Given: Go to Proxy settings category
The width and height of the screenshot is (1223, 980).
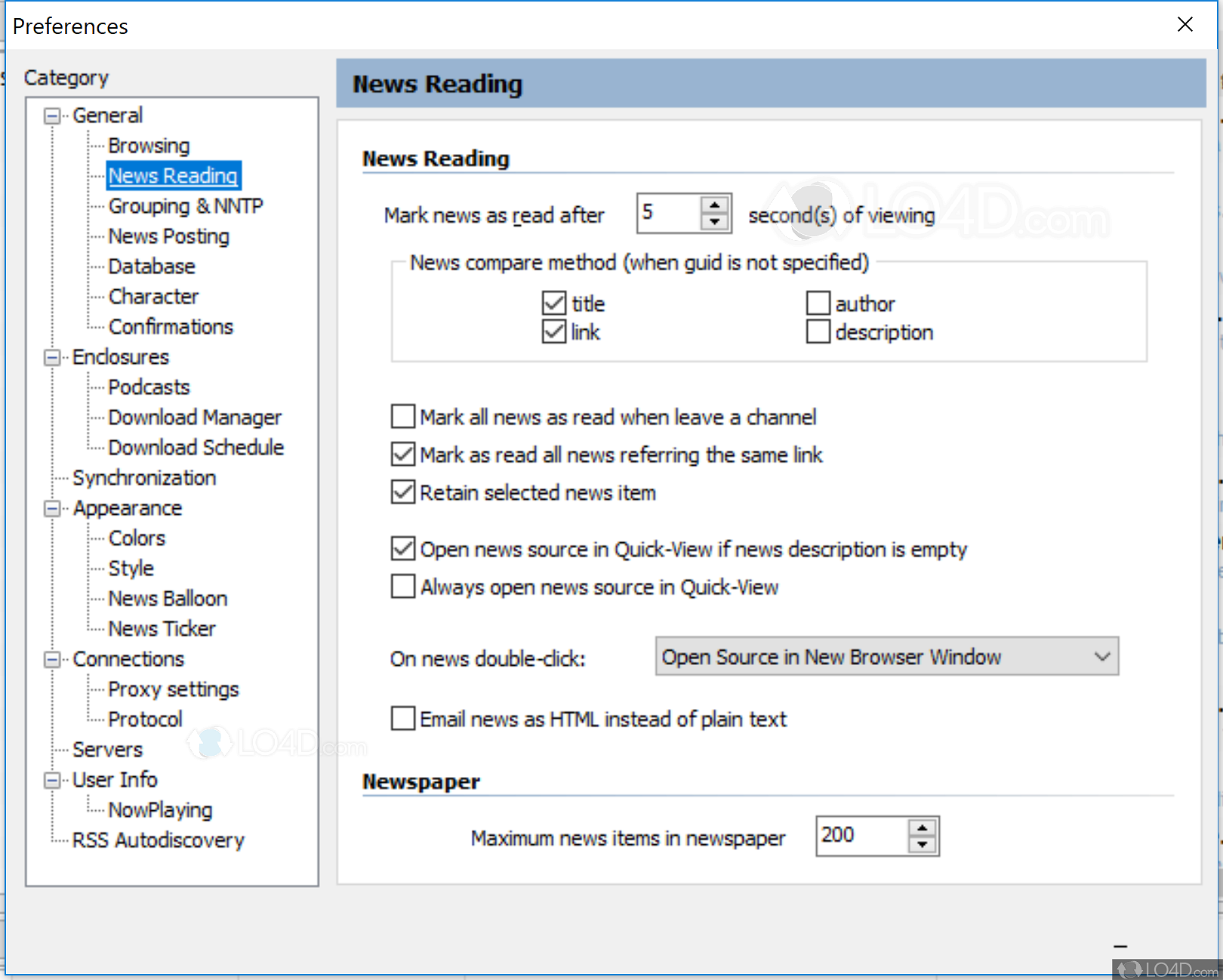Looking at the screenshot, I should click(x=174, y=689).
